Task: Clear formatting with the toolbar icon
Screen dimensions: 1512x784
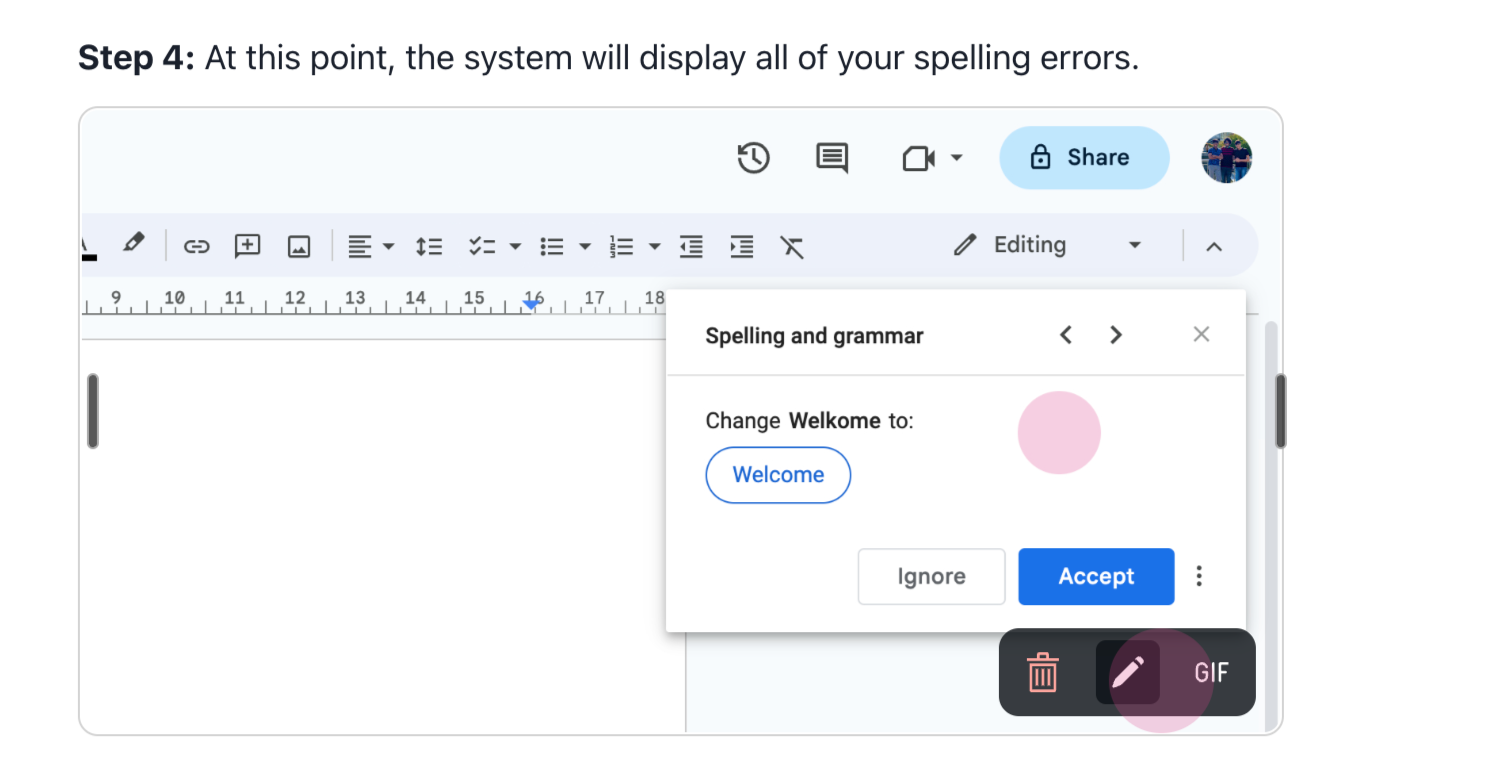Action: (x=792, y=246)
